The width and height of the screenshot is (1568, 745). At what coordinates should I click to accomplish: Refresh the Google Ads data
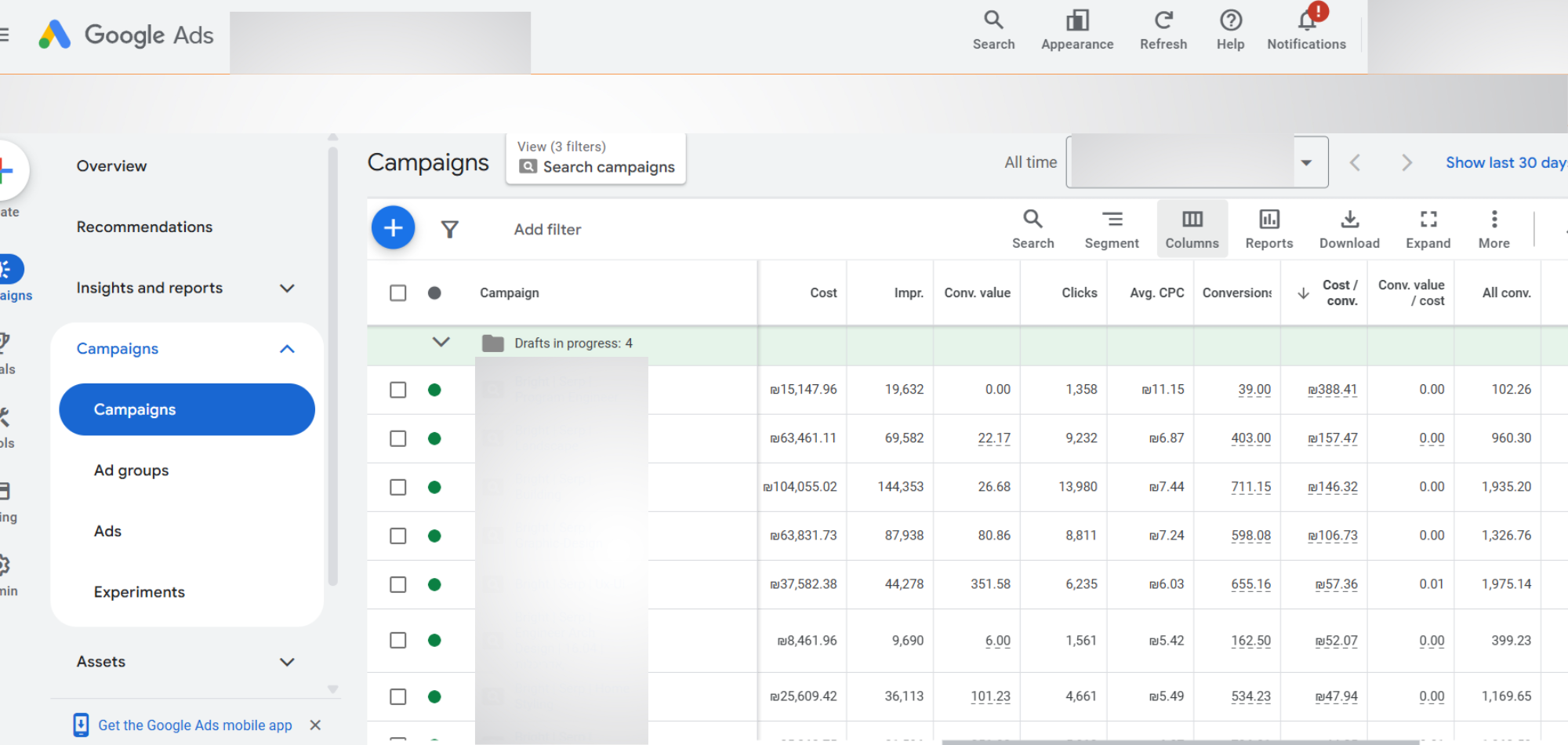coord(1163,31)
